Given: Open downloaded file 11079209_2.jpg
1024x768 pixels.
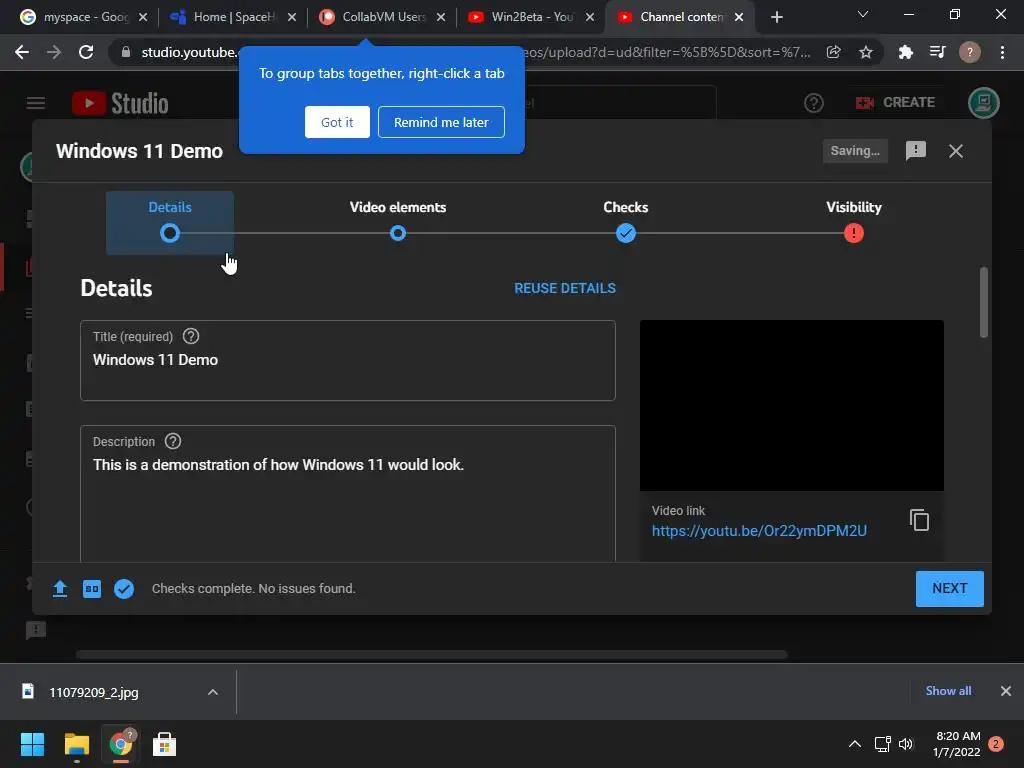Looking at the screenshot, I should 93,692.
